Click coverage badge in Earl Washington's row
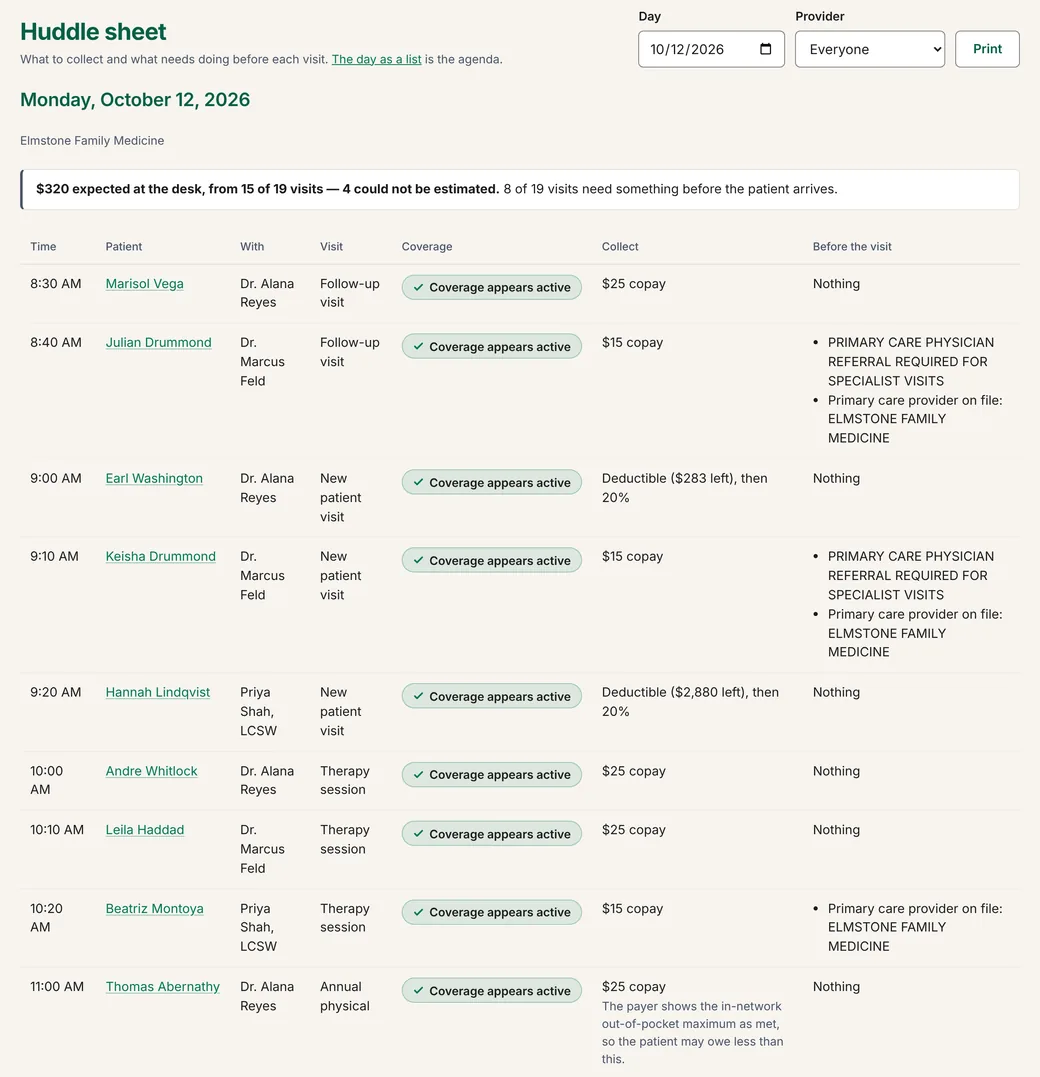 tap(492, 482)
